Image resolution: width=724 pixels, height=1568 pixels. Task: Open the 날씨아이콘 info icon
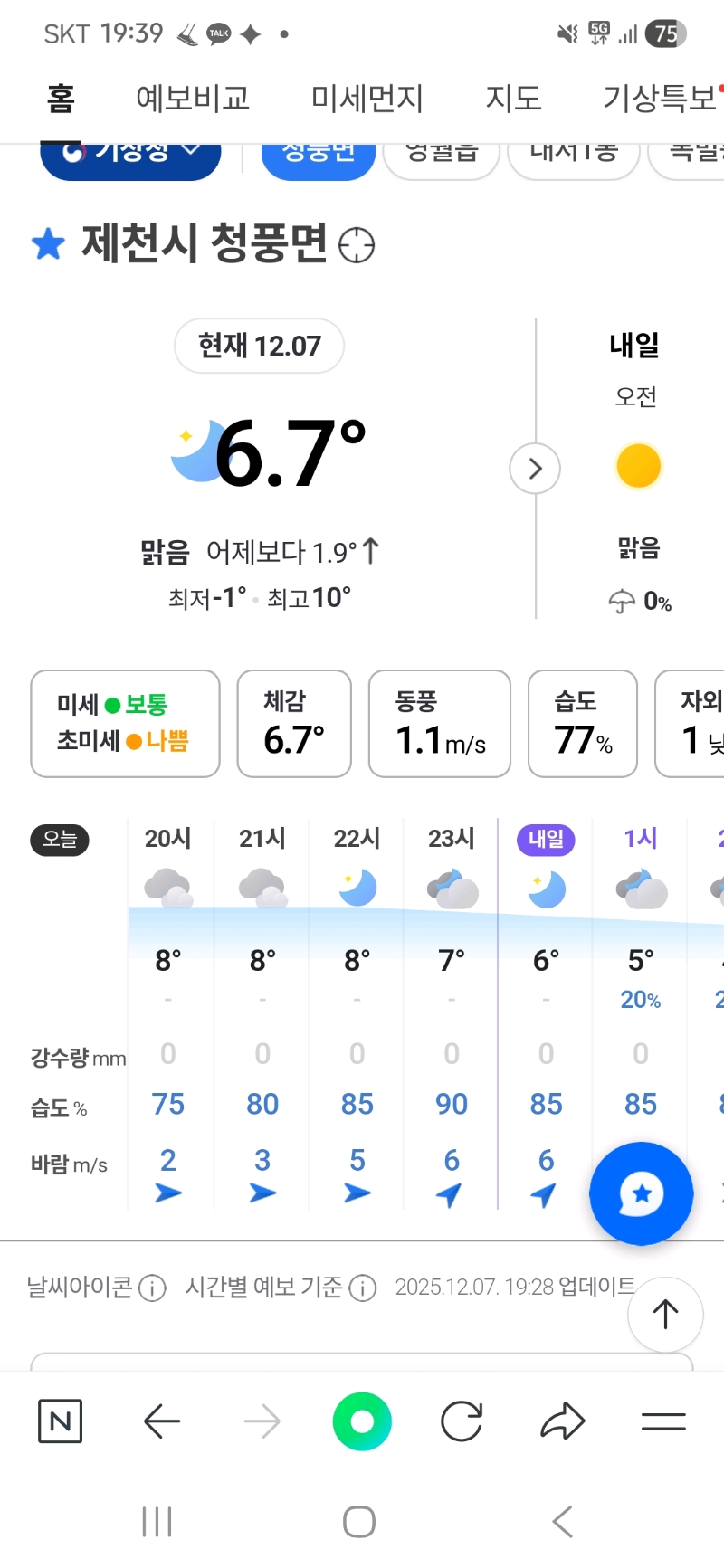(152, 1288)
